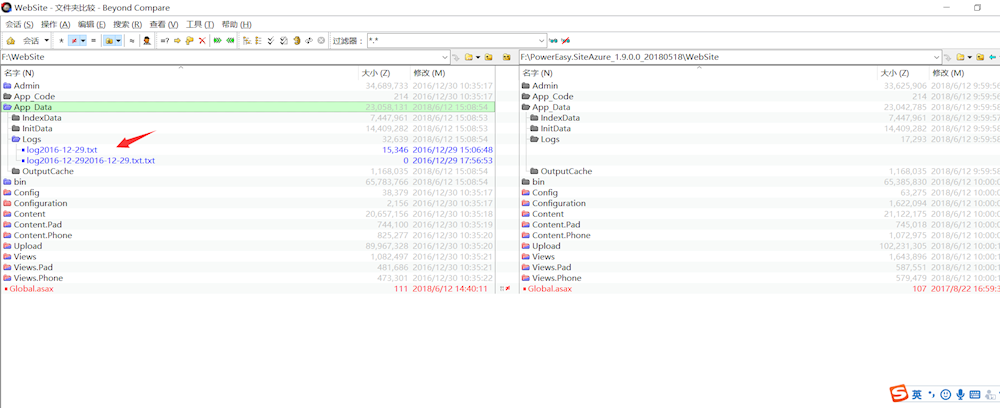Open the 工具 (T) menu
This screenshot has height=408, width=1000.
pos(200,24)
